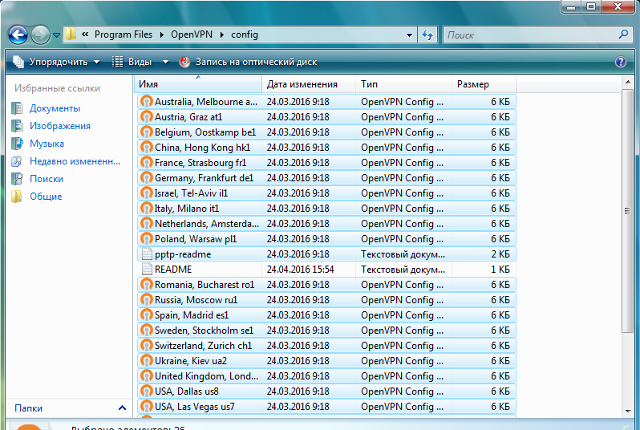The width and height of the screenshot is (640, 430).
Task: Click the Poland, Warsaw pl1 file icon
Action: point(146,239)
